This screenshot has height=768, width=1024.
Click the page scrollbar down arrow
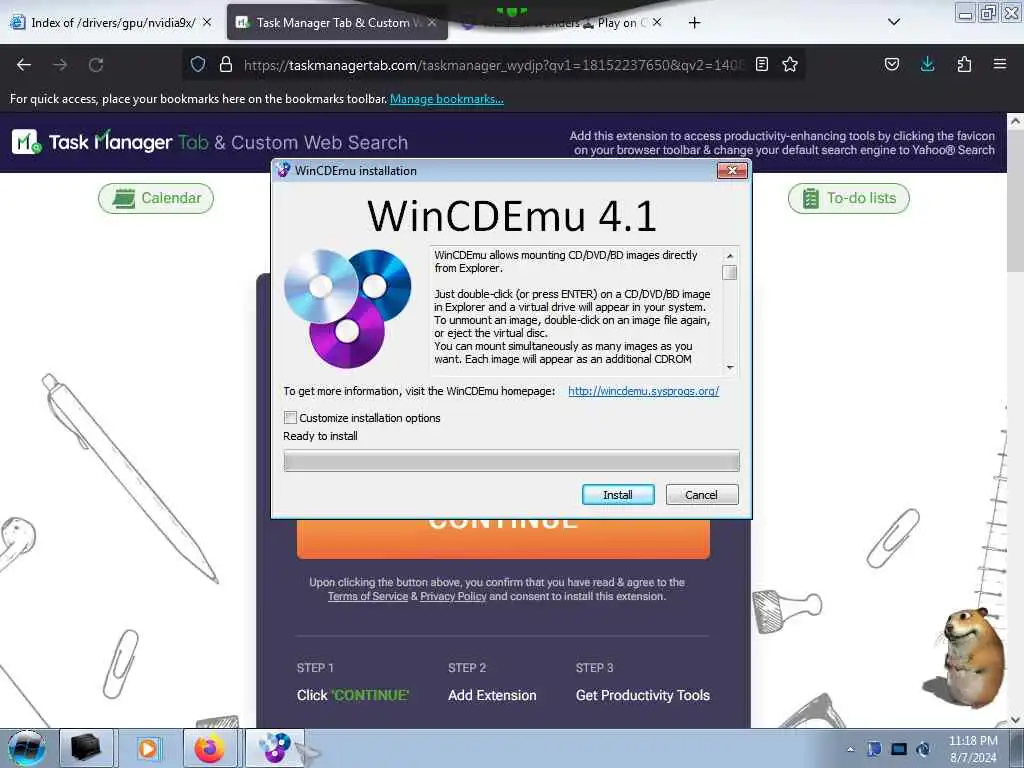[x=1015, y=720]
